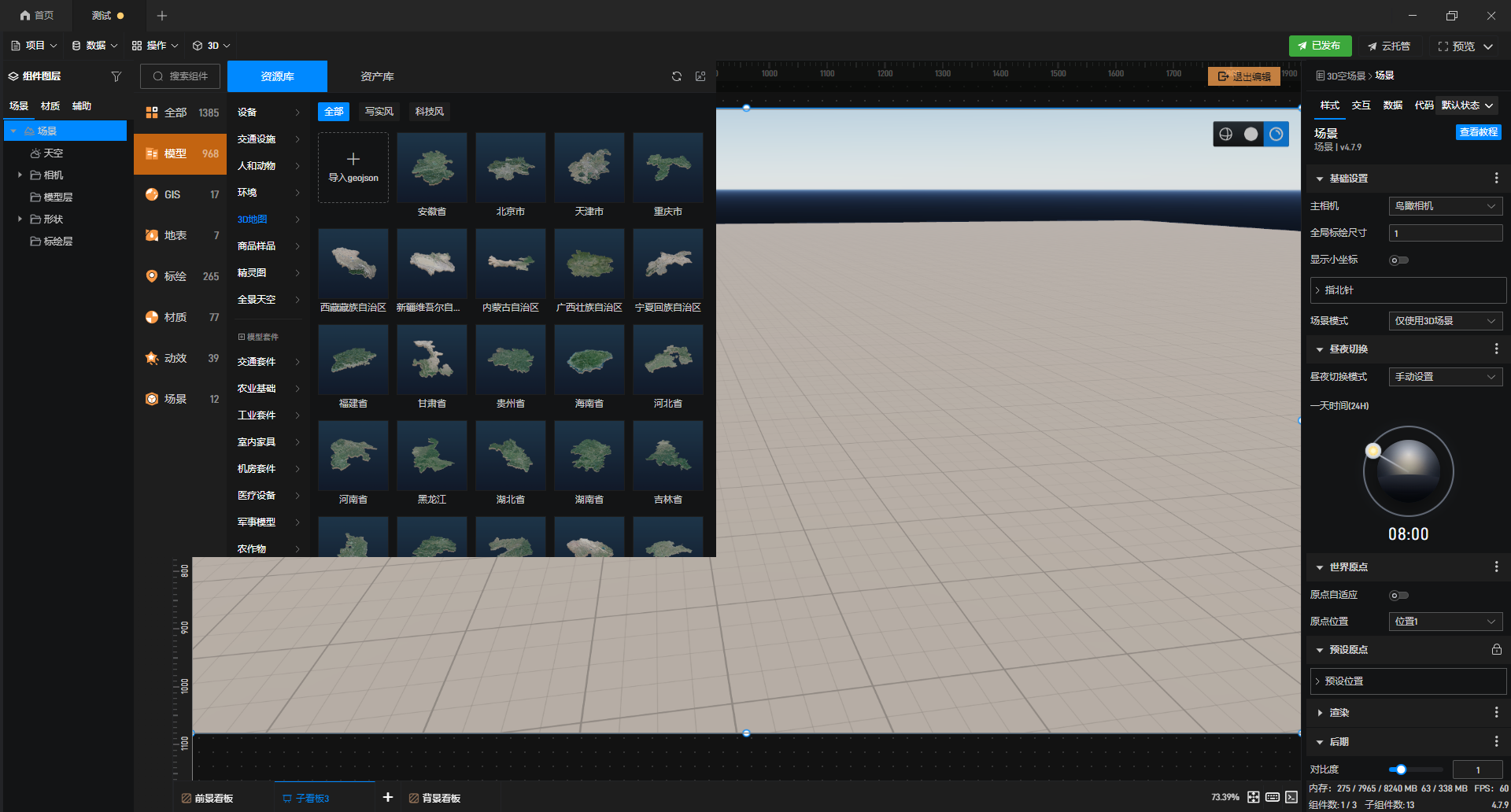The width and height of the screenshot is (1511, 812).
Task: Click the 查看教程 button
Action: [1478, 132]
